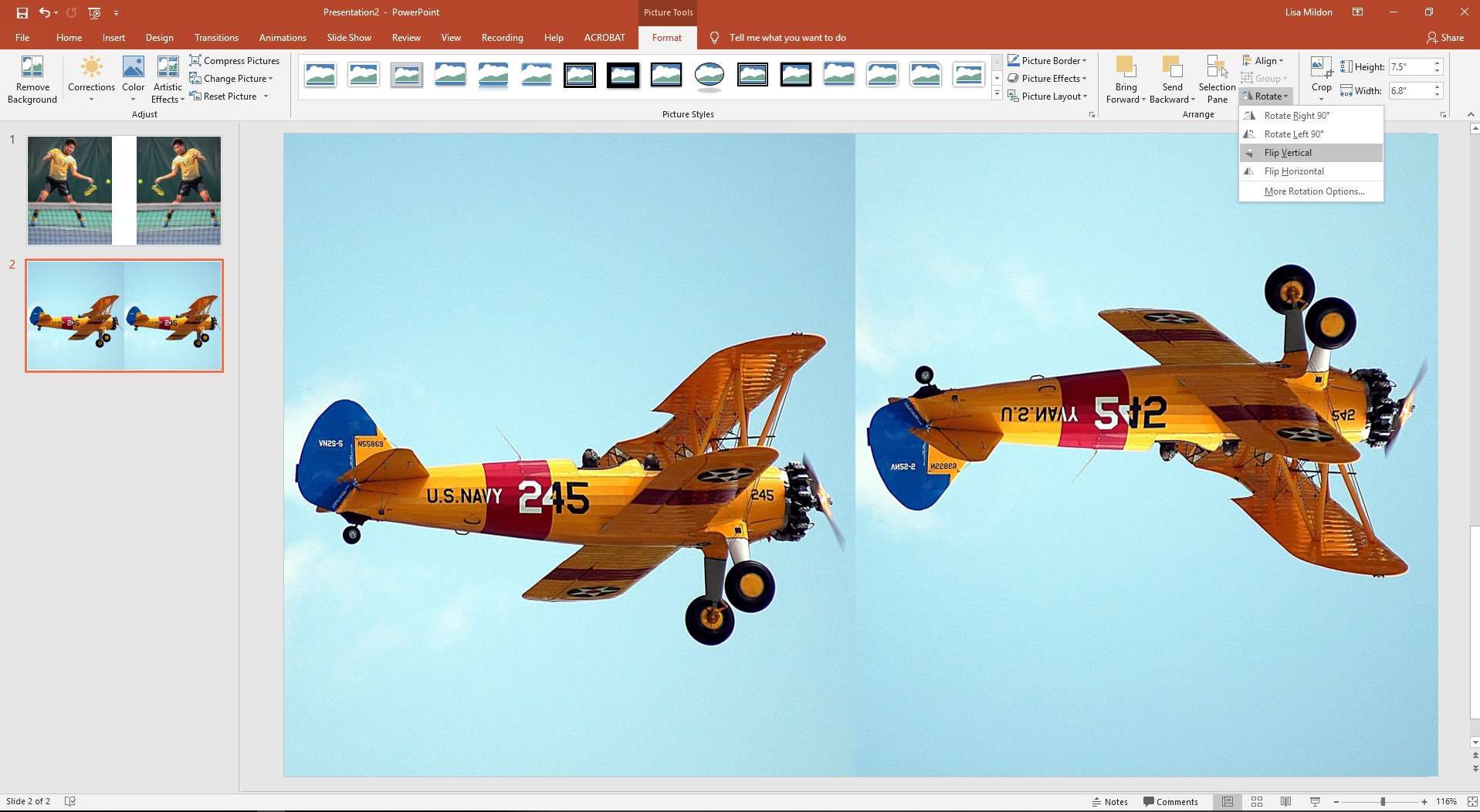Open More Rotation Options
1480x812 pixels.
[x=1311, y=191]
